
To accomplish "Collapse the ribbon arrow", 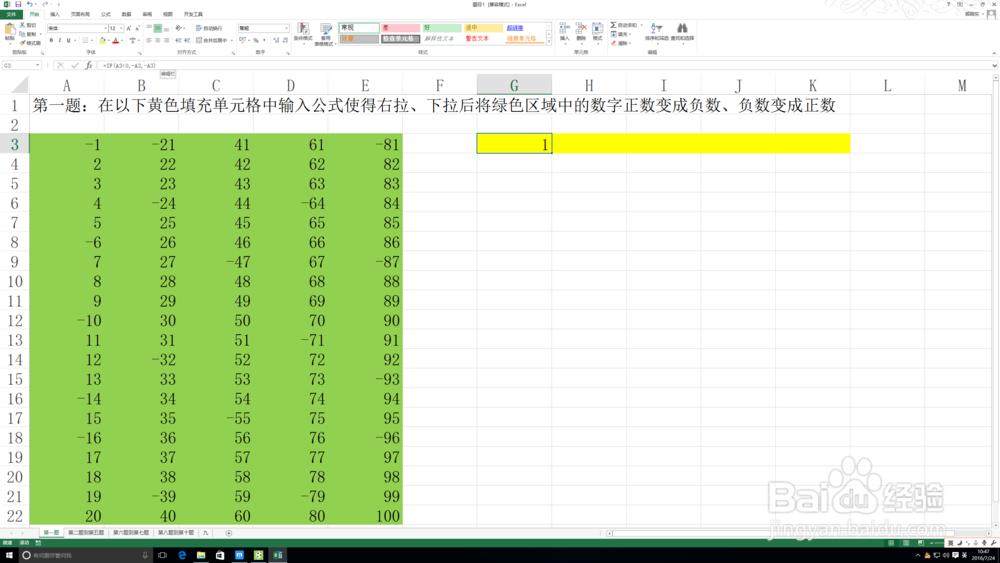I will click(994, 54).
